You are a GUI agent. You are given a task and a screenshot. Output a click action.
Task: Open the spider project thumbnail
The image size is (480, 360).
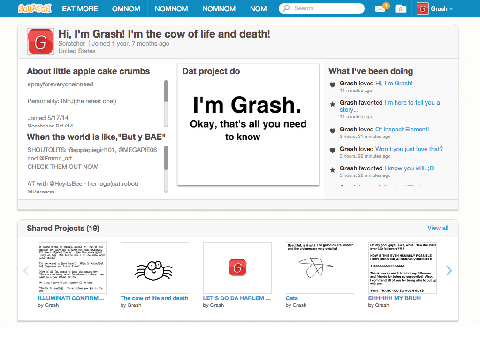point(155,268)
